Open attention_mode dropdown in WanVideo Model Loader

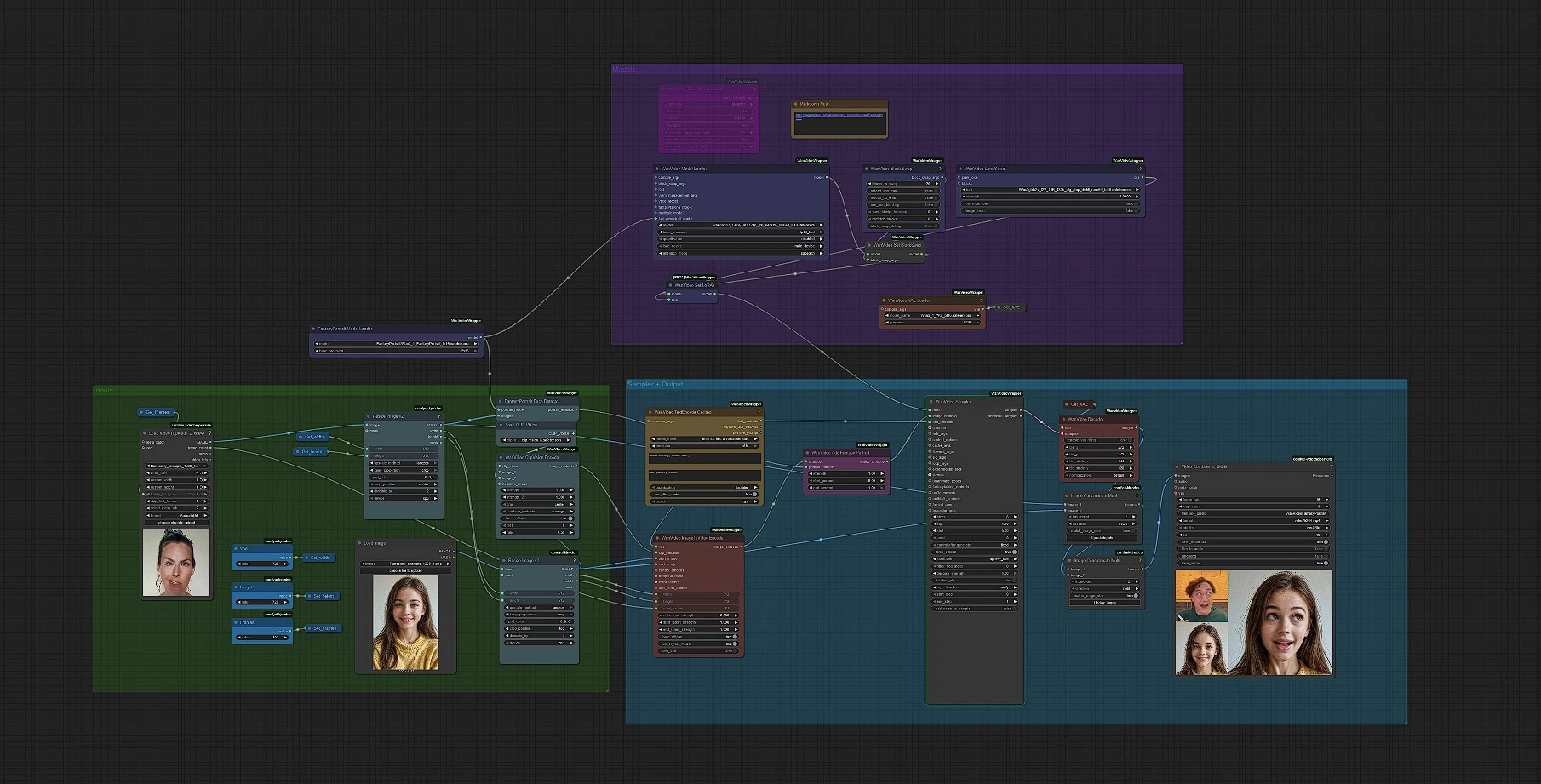click(x=740, y=253)
